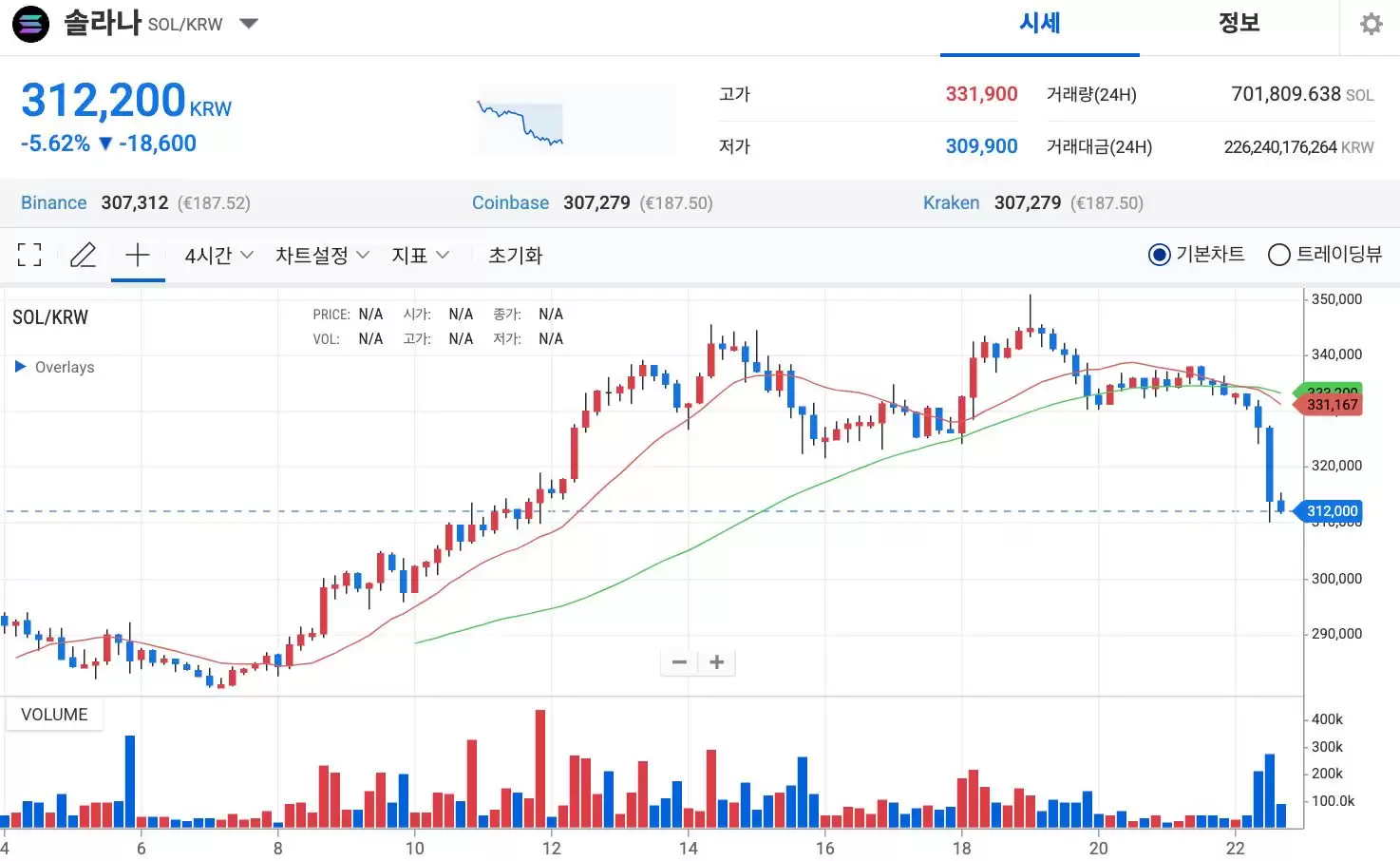
Task: Enter fullscreen chart mode
Action: point(29,255)
